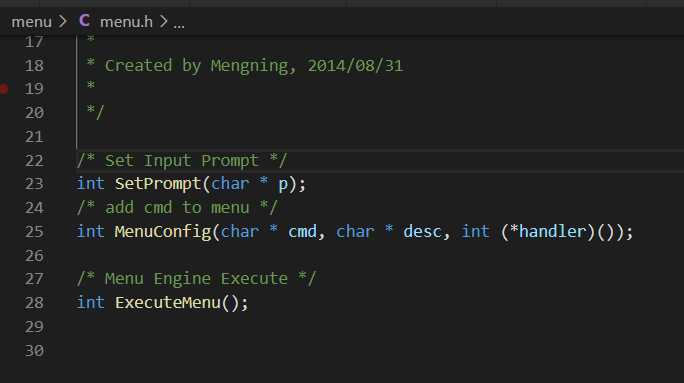Toggle the breakpoint dot at line 19

(x=4, y=89)
